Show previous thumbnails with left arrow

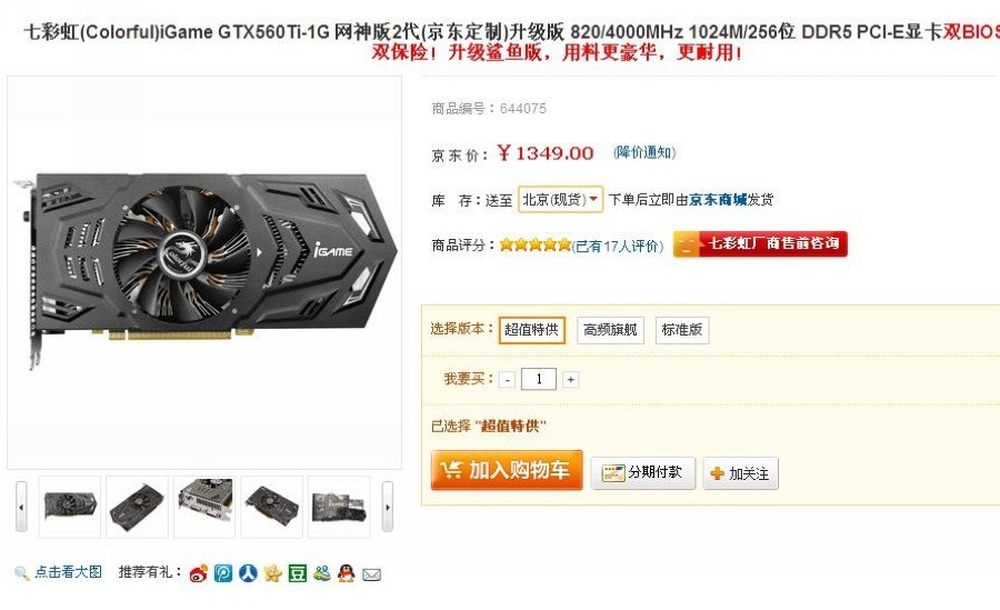click(21, 507)
